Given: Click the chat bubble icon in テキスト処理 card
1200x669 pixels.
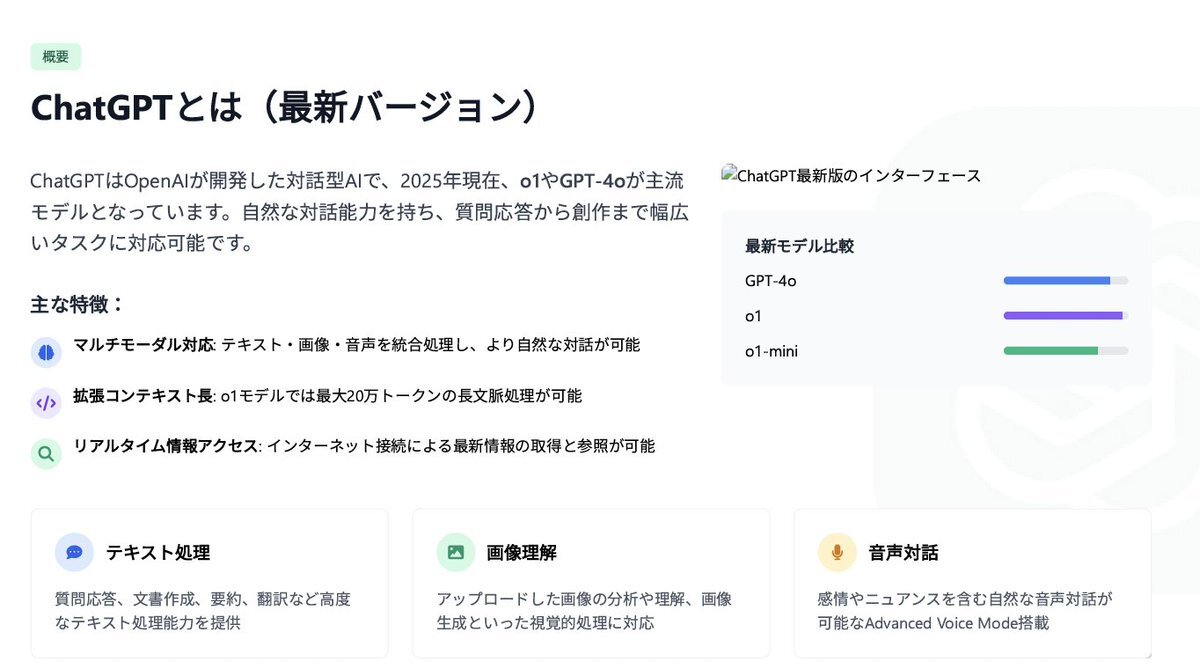Looking at the screenshot, I should (74, 552).
